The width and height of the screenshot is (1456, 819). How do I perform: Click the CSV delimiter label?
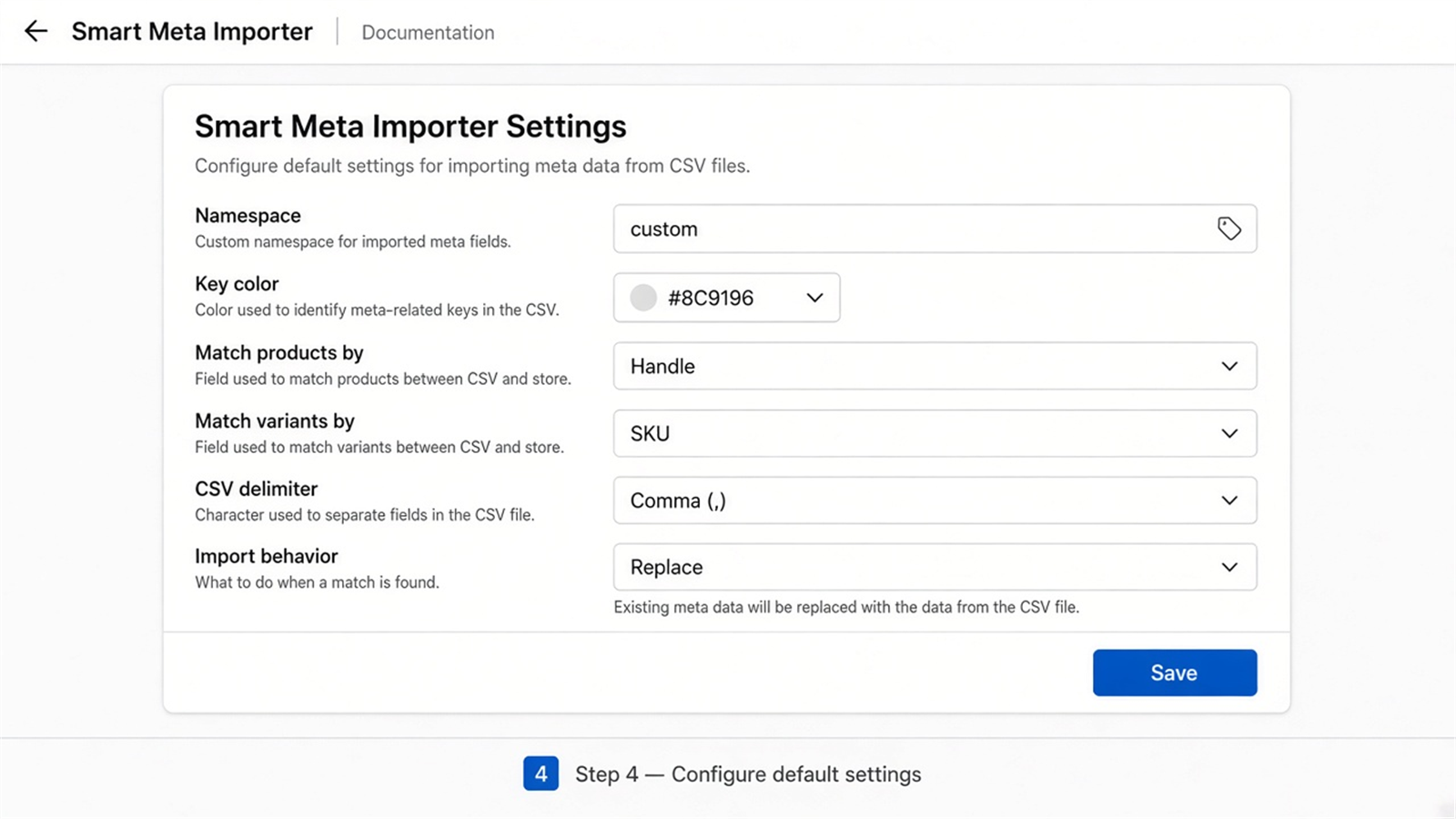pyautogui.click(x=256, y=489)
